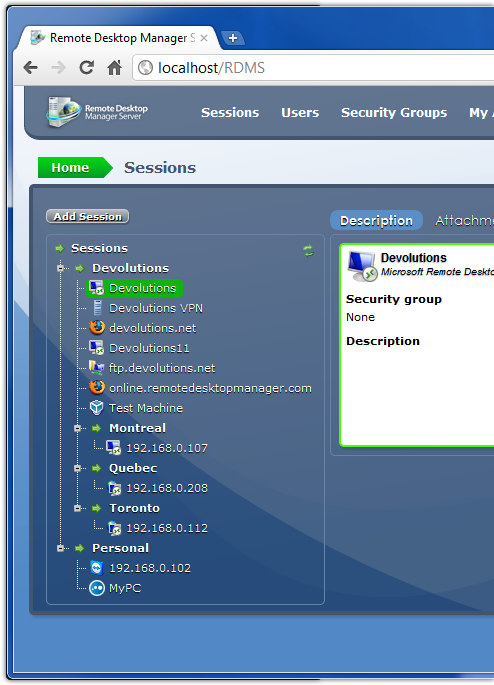494x685 pixels.
Task: Click the Add Session button
Action: (x=88, y=216)
